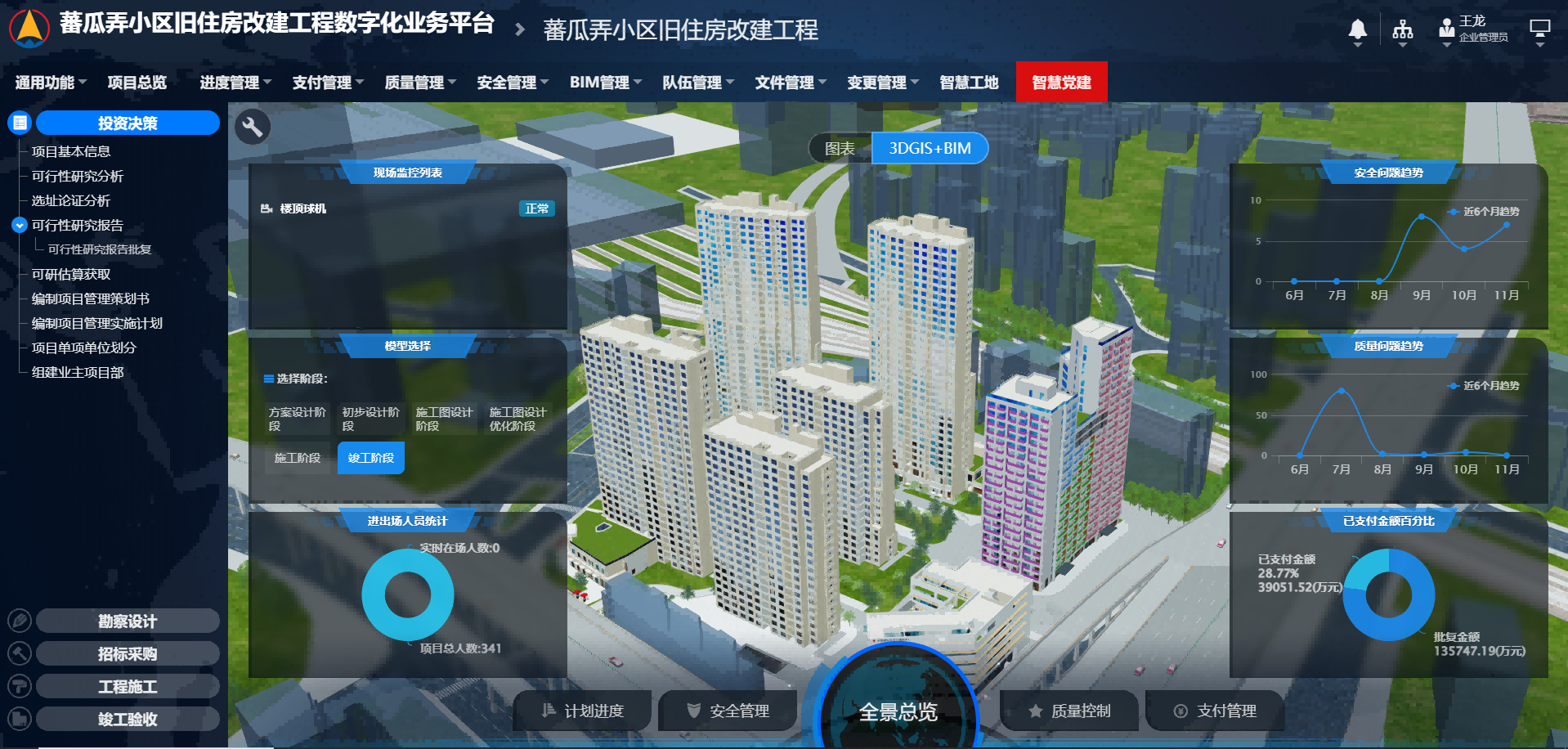Open the monitor screen icon at top right
This screenshot has width=1568, height=749.
point(1540,28)
